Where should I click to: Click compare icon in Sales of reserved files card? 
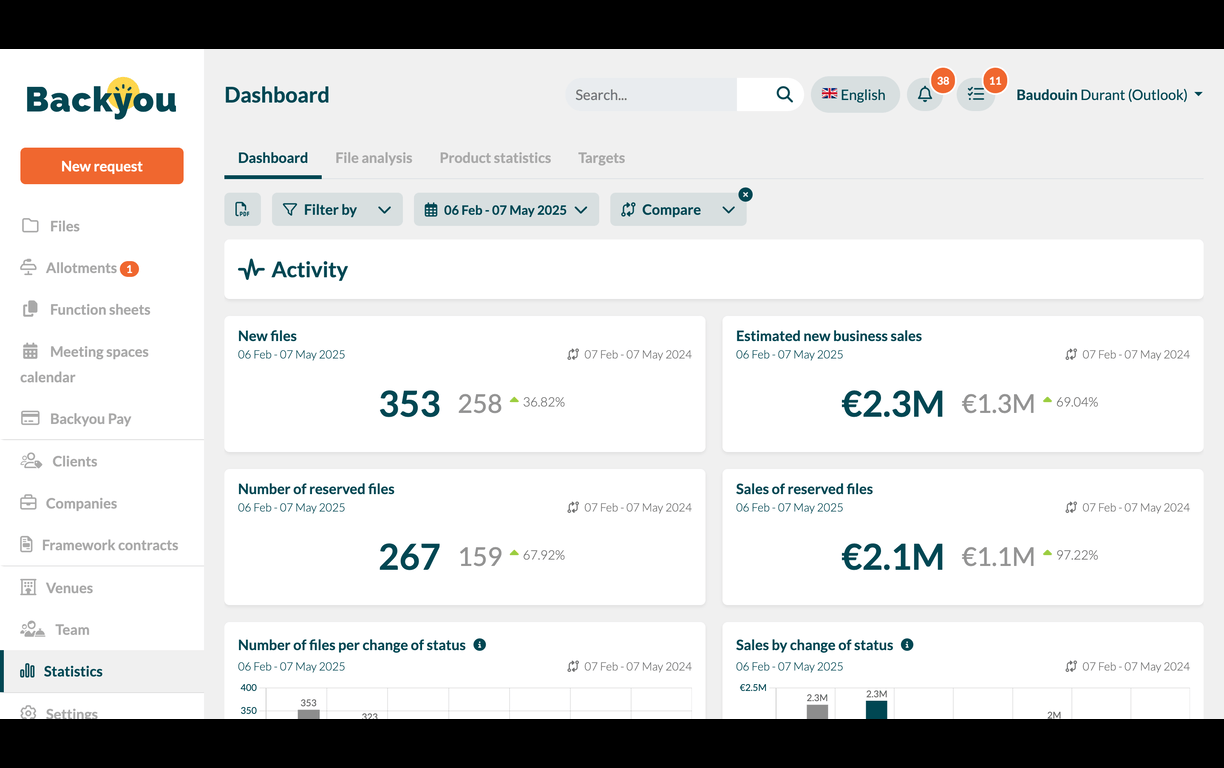[x=1071, y=508]
